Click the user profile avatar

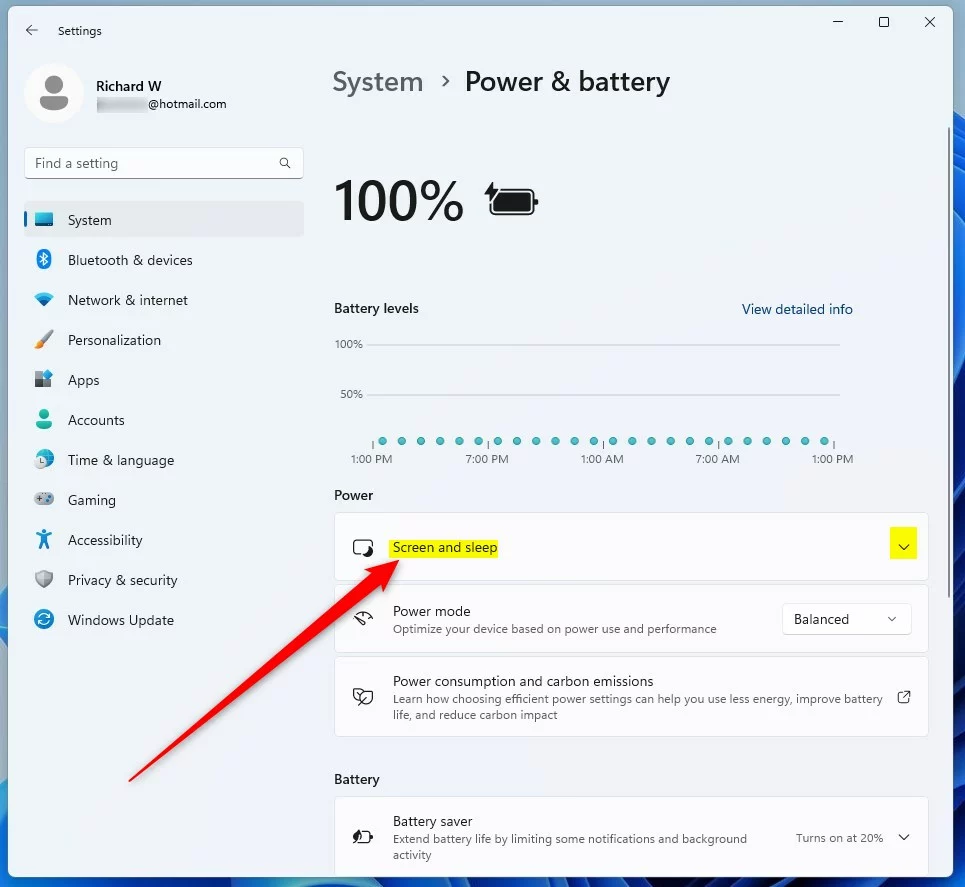tap(54, 93)
